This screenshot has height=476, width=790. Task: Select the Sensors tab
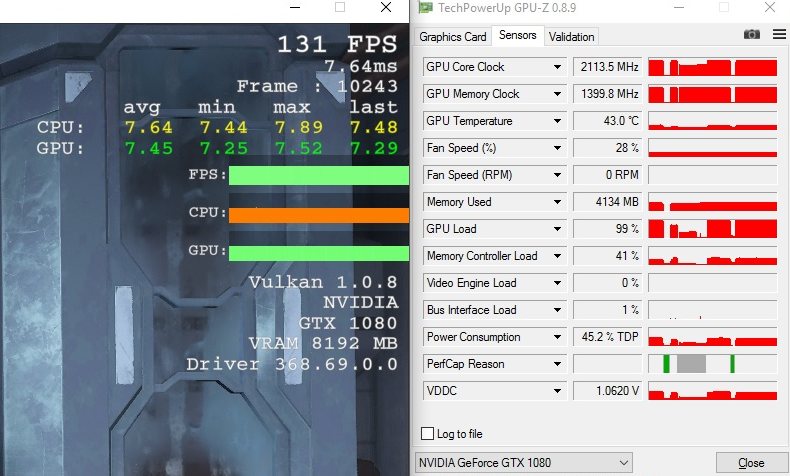(x=517, y=35)
